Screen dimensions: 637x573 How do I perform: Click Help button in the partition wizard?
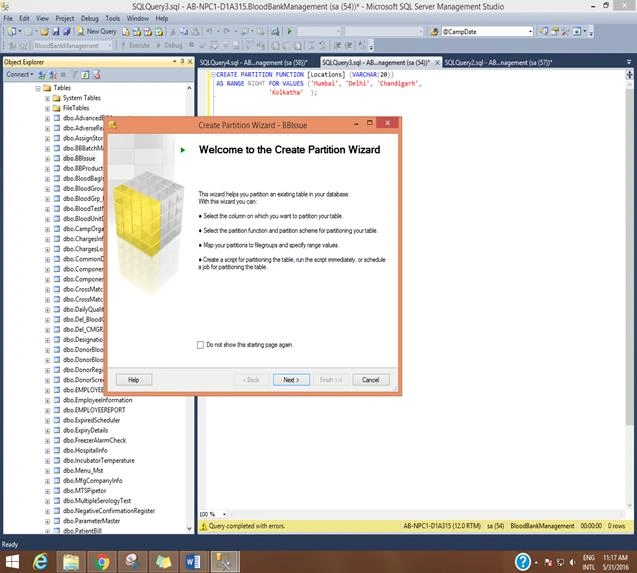[x=134, y=380]
